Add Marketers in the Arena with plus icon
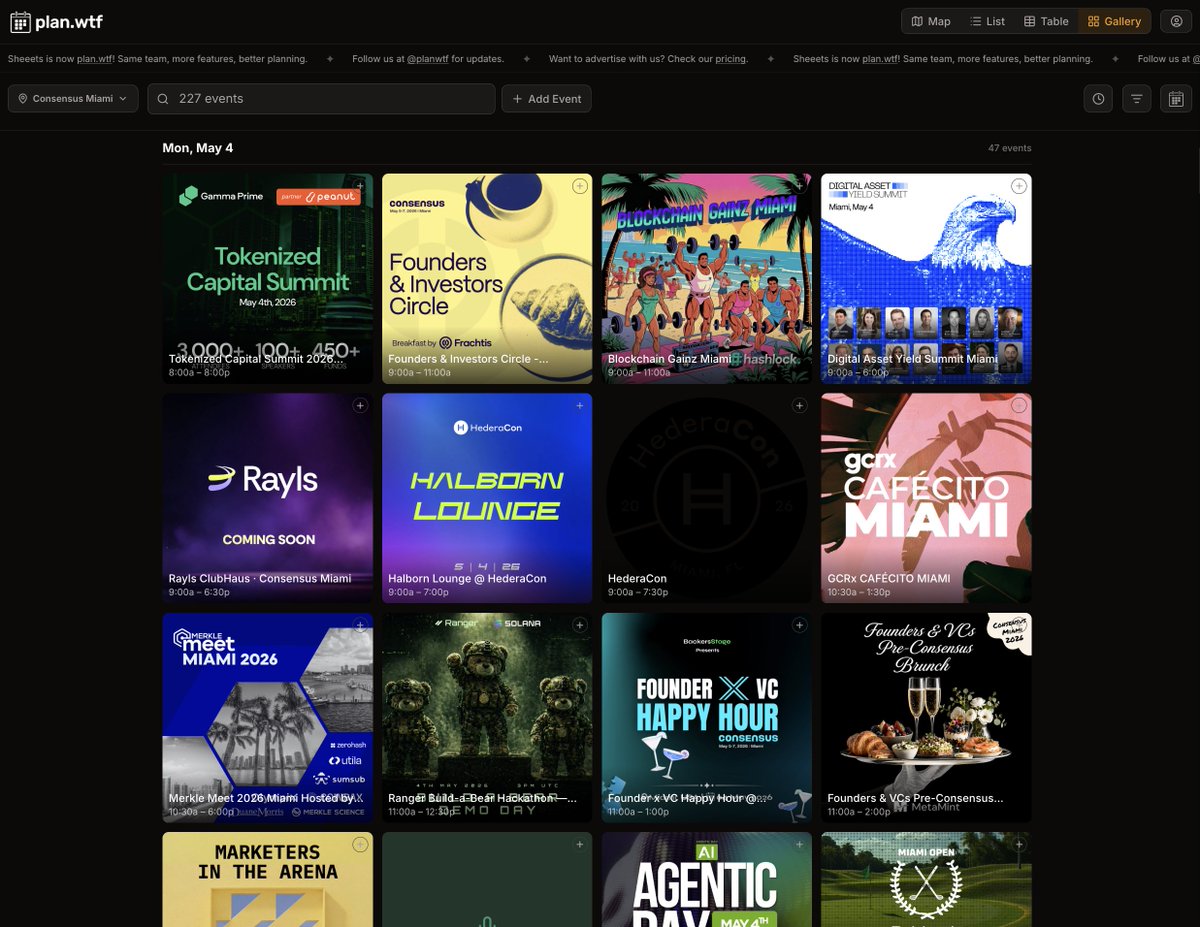The image size is (1200, 927). click(x=360, y=845)
